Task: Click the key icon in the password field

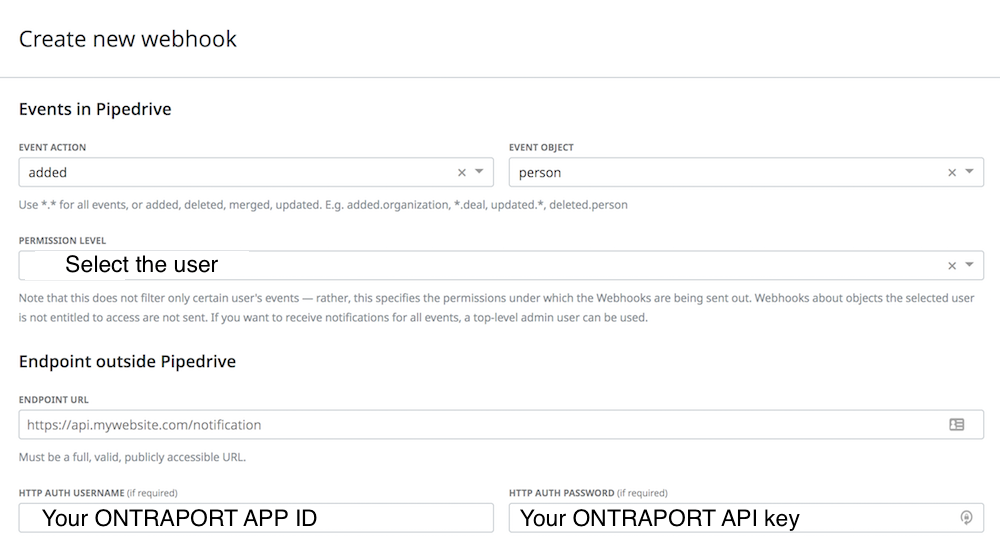Action: point(966,518)
